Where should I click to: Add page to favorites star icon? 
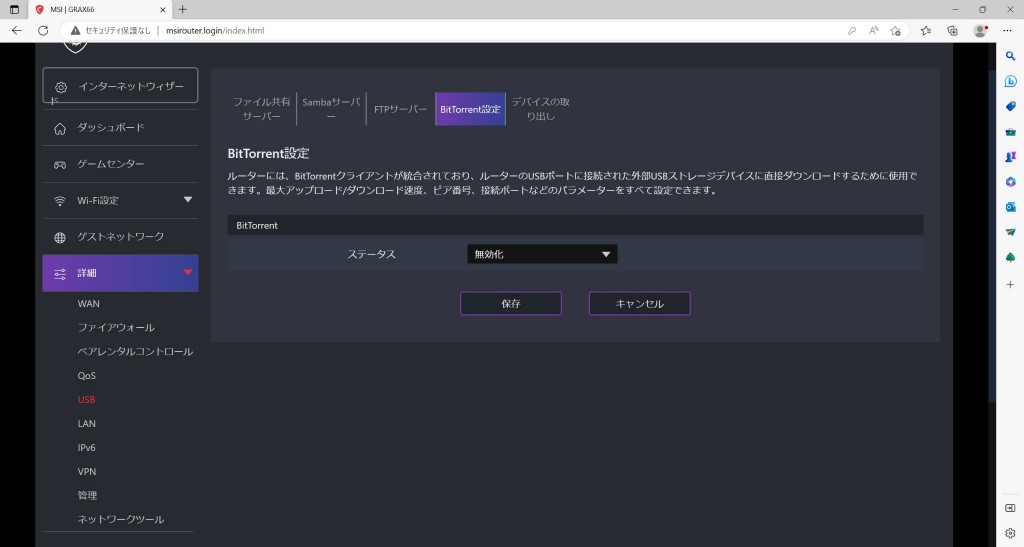click(x=895, y=31)
